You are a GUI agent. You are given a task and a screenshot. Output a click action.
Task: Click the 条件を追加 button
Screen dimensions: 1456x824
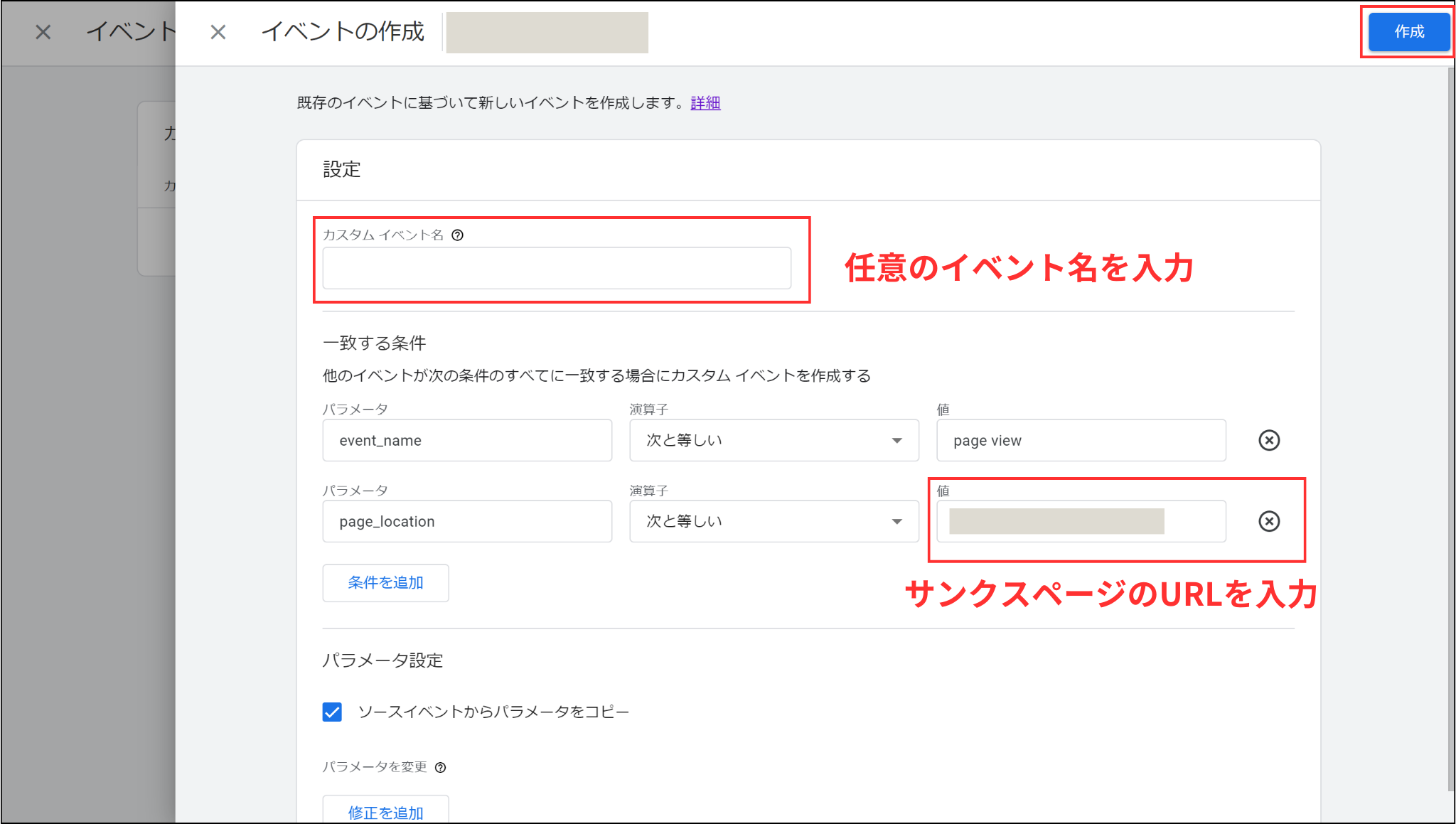click(x=385, y=583)
